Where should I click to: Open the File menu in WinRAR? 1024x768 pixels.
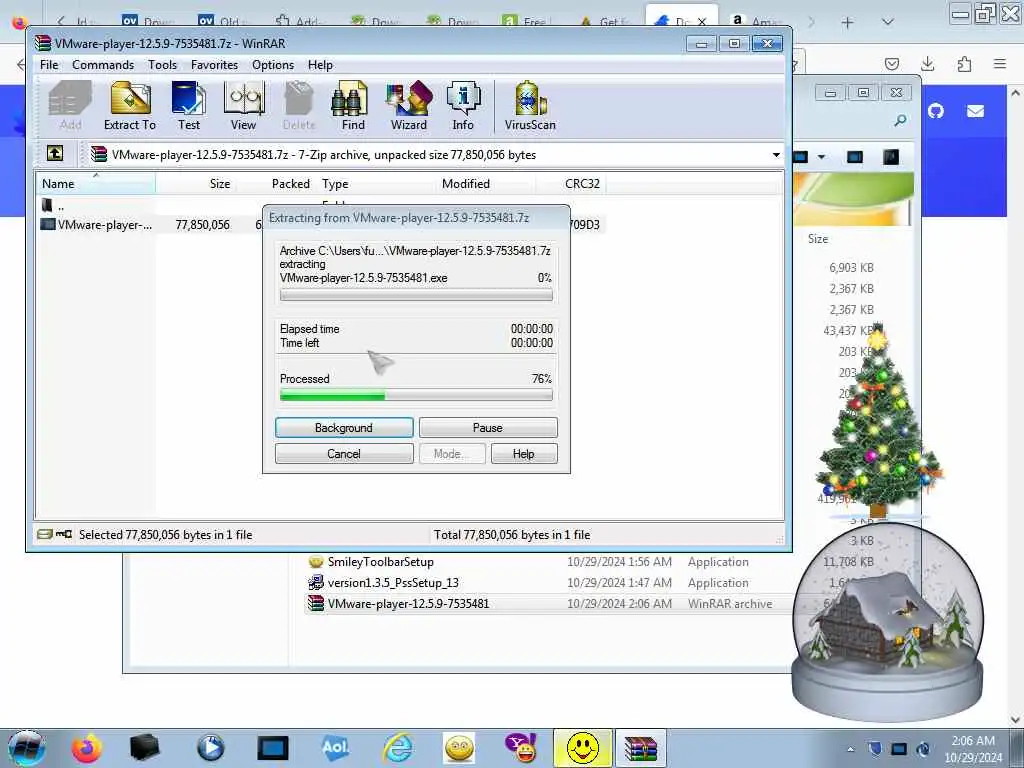[x=49, y=65]
